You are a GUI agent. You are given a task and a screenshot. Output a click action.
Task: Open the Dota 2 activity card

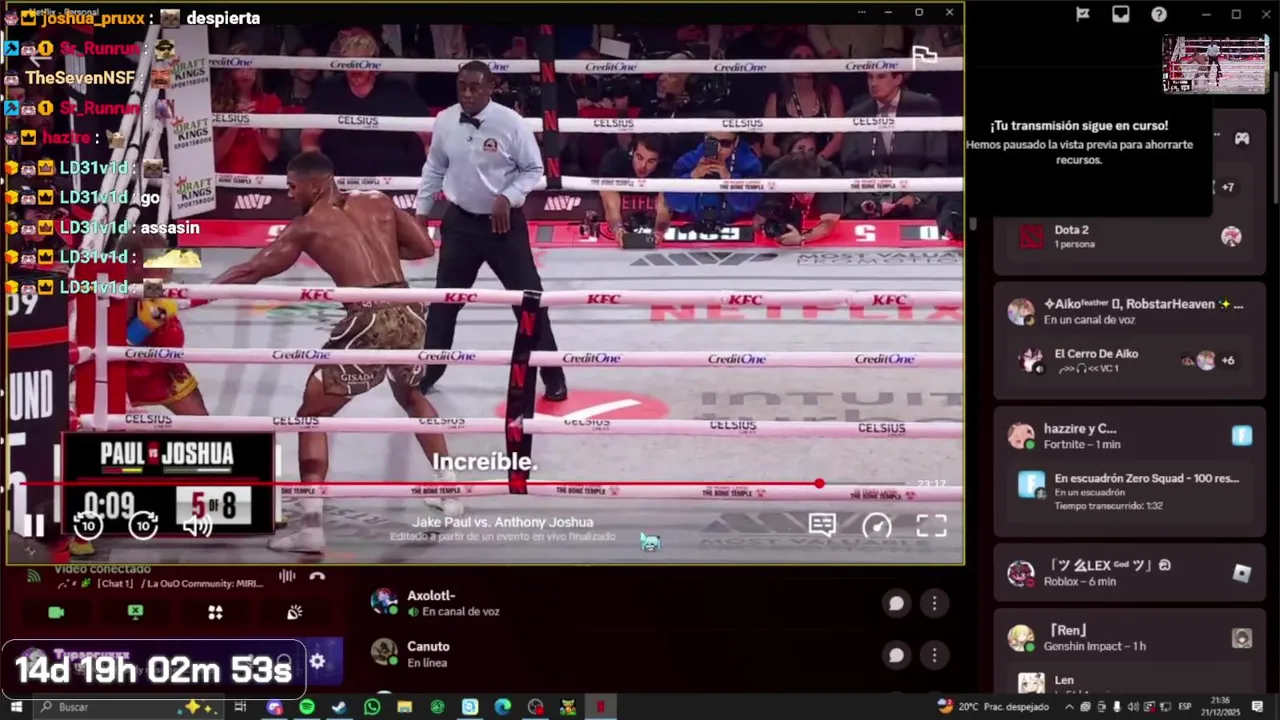click(1130, 236)
